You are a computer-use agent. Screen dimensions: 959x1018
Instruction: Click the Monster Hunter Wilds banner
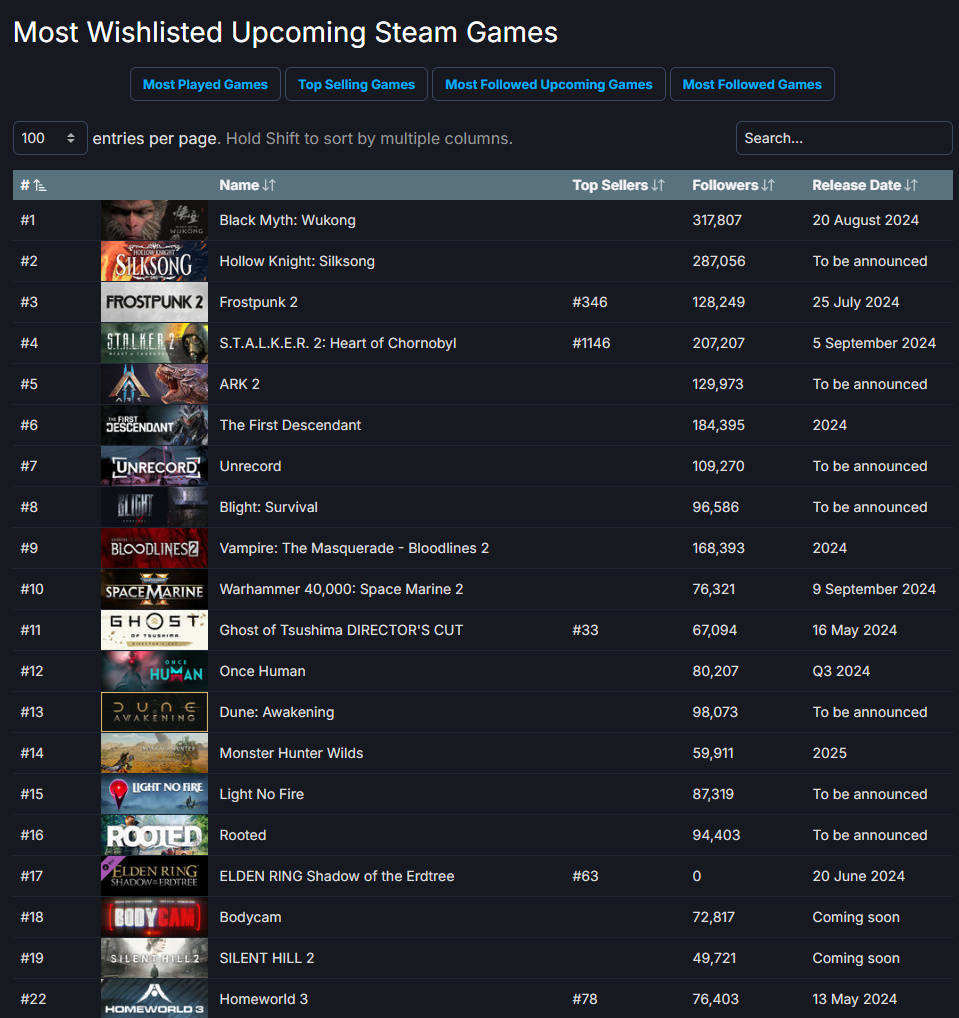tap(155, 752)
